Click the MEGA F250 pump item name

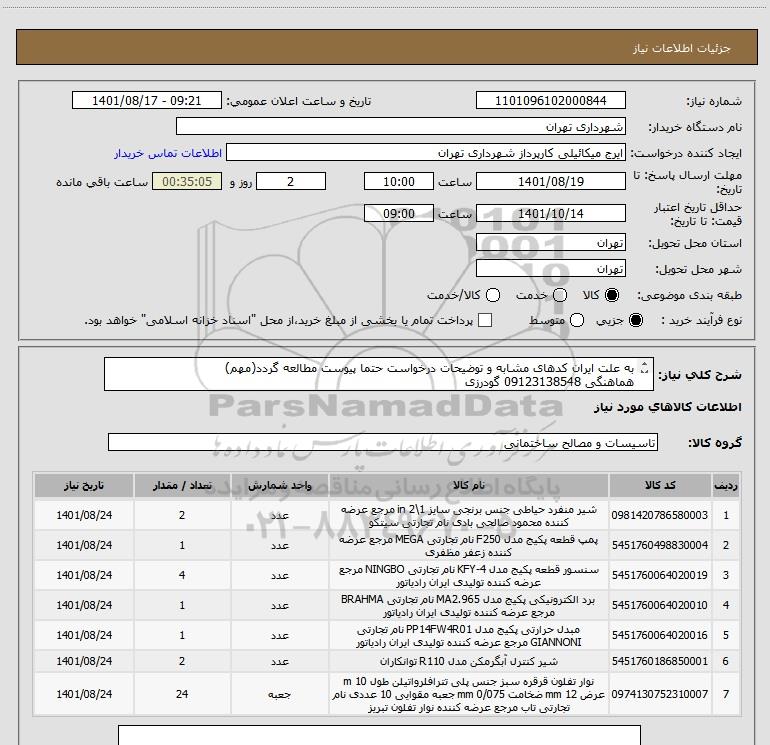[468, 546]
